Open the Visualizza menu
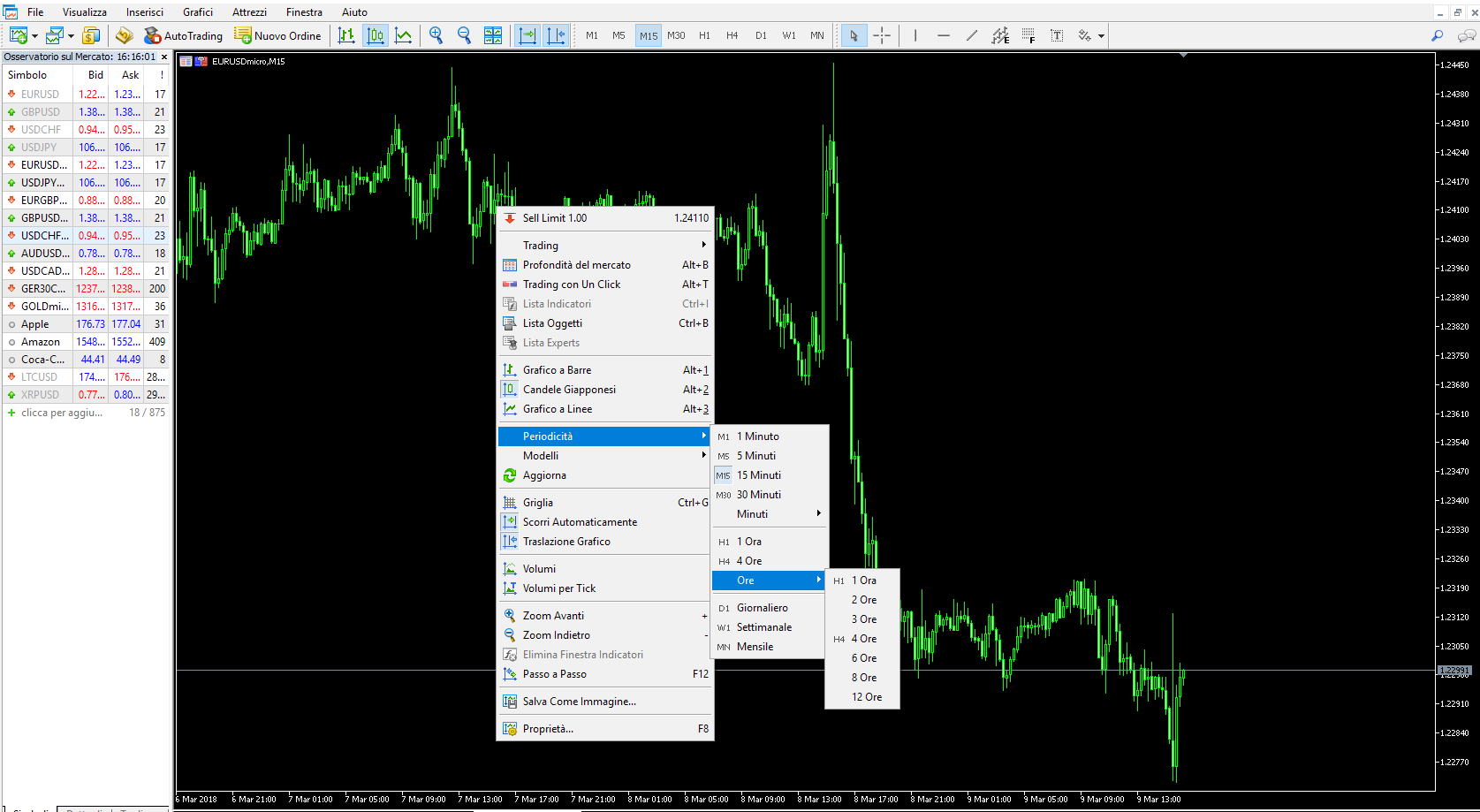Screen dimensions: 1480x812 click(x=85, y=11)
